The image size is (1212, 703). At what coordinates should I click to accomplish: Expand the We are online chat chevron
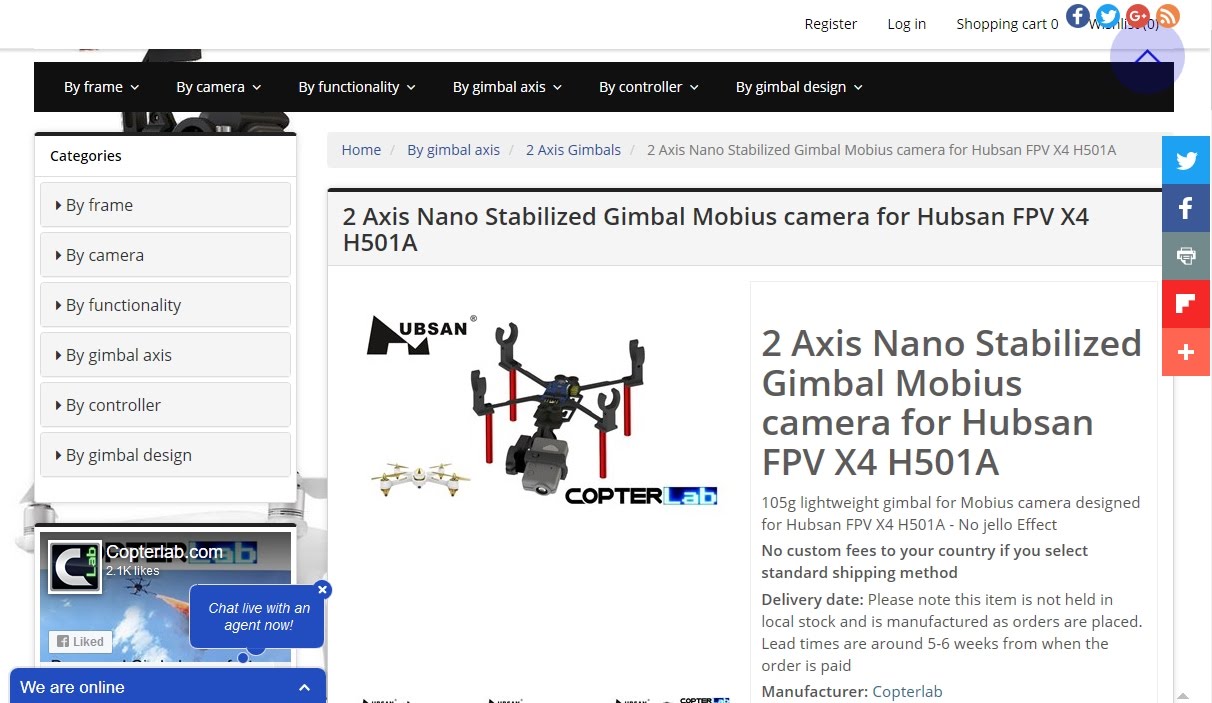coord(305,688)
